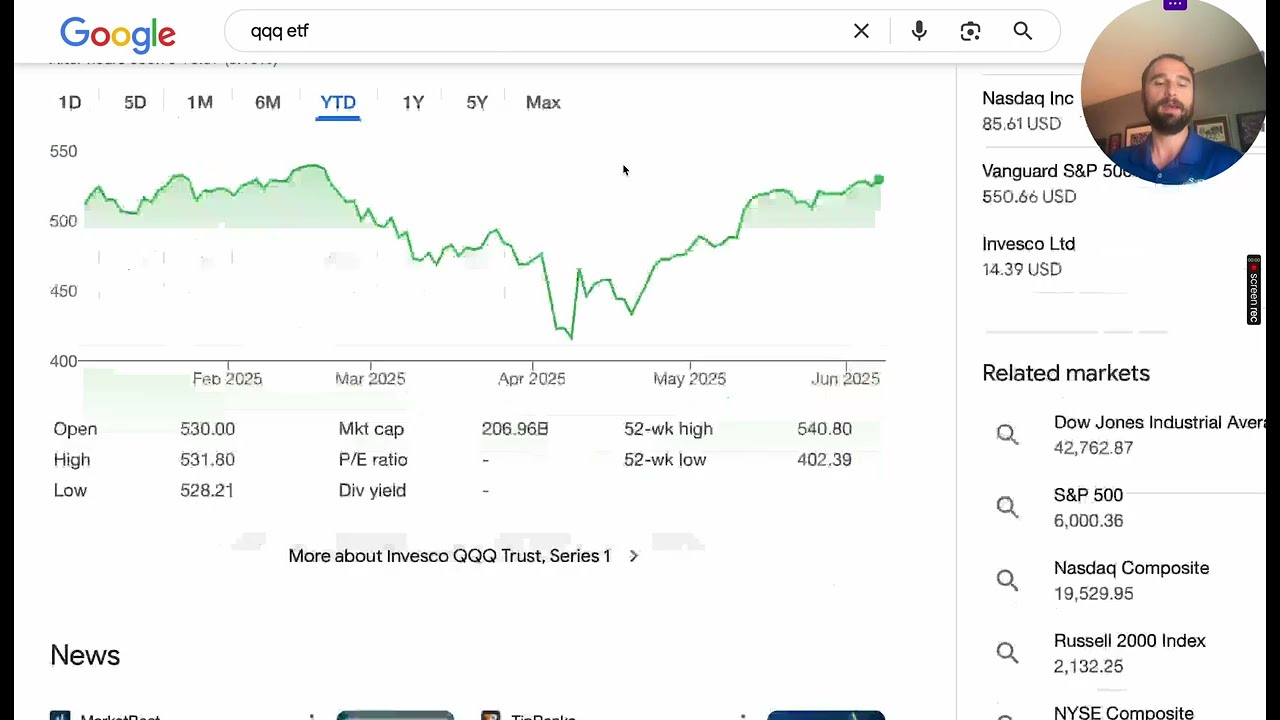Click the 52-wk low value 402.39
This screenshot has height=720, width=1280.
coord(824,460)
